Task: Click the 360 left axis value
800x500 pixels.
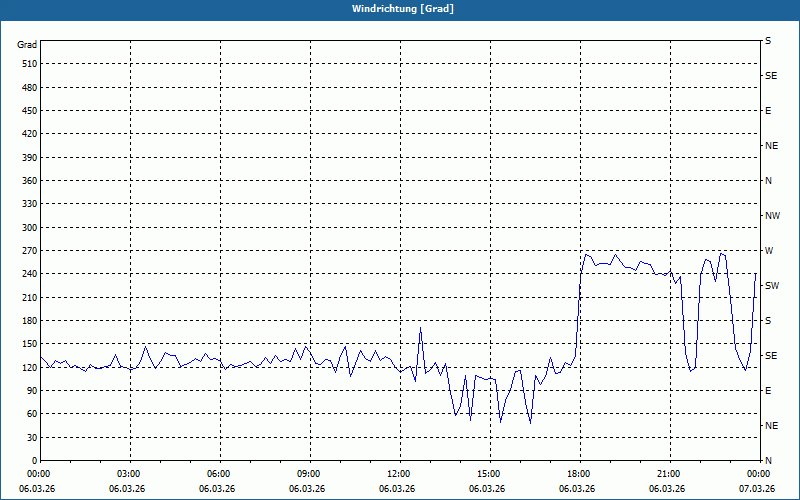Action: pos(30,181)
